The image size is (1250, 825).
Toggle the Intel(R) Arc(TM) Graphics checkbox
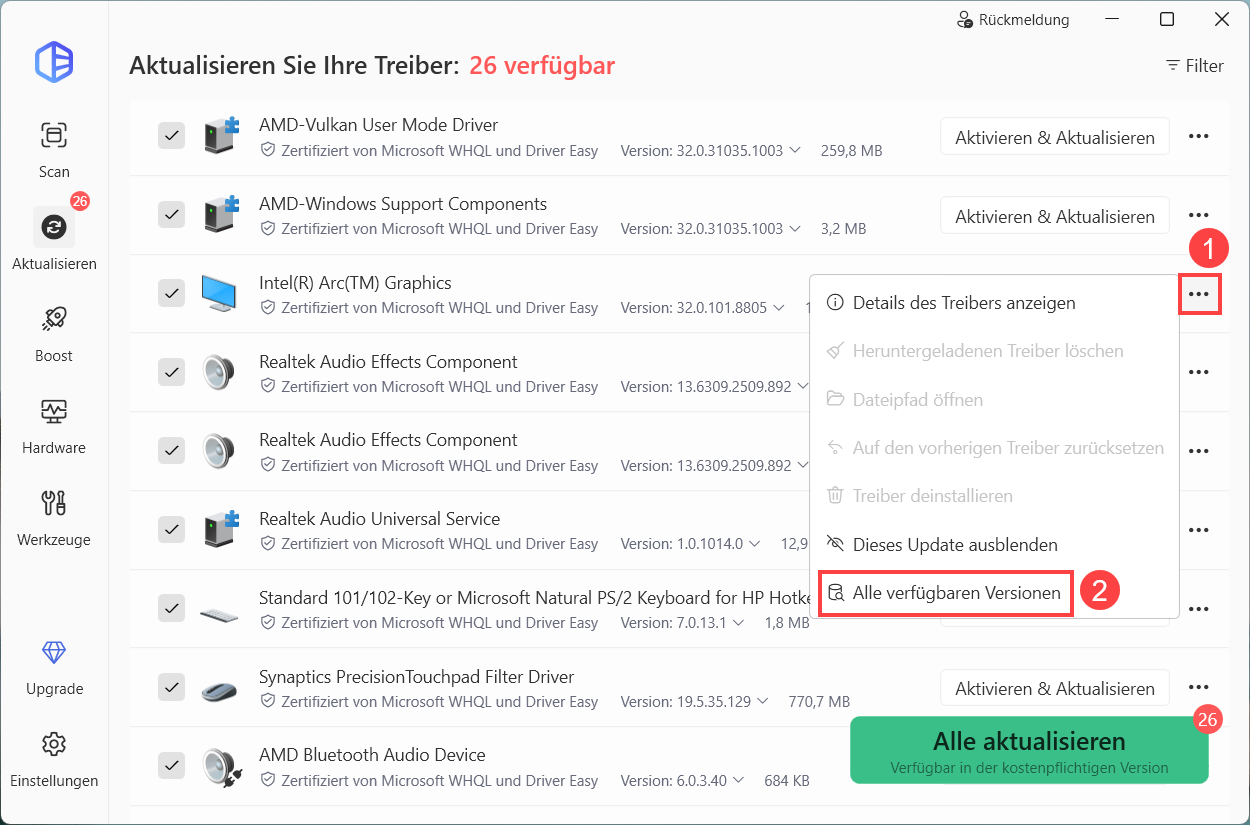[172, 294]
